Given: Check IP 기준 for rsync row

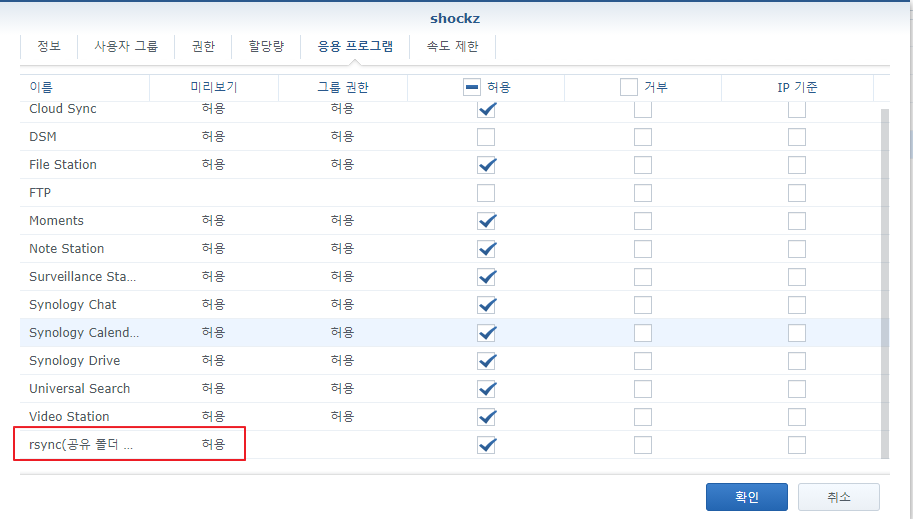Looking at the screenshot, I should [797, 445].
